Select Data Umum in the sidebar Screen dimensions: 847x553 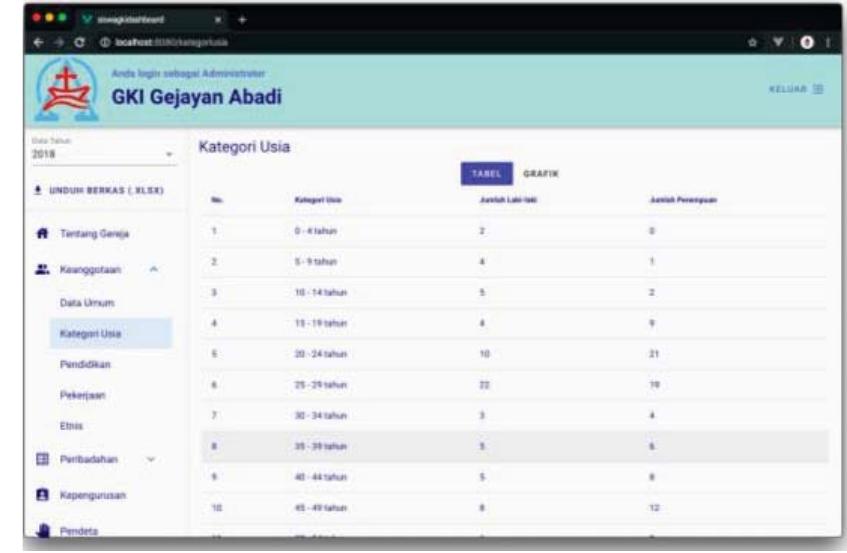(87, 303)
